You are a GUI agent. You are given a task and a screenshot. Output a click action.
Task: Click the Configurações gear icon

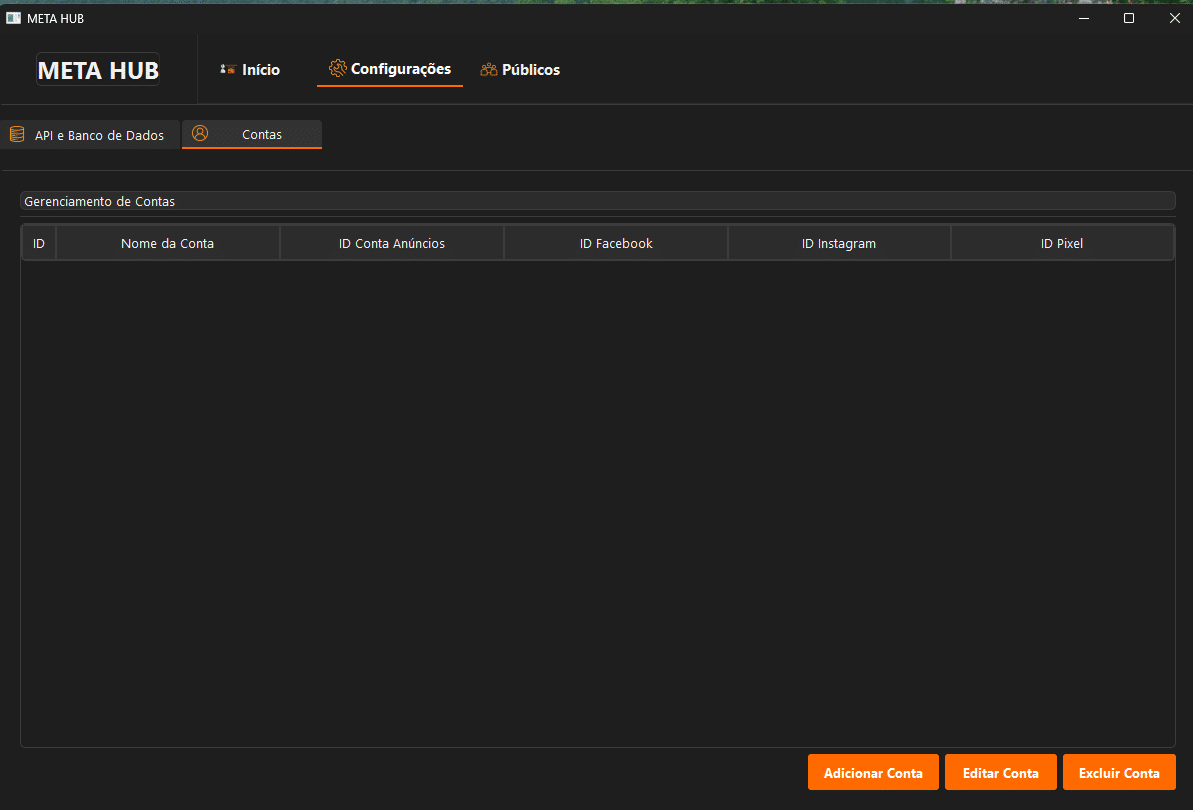337,68
